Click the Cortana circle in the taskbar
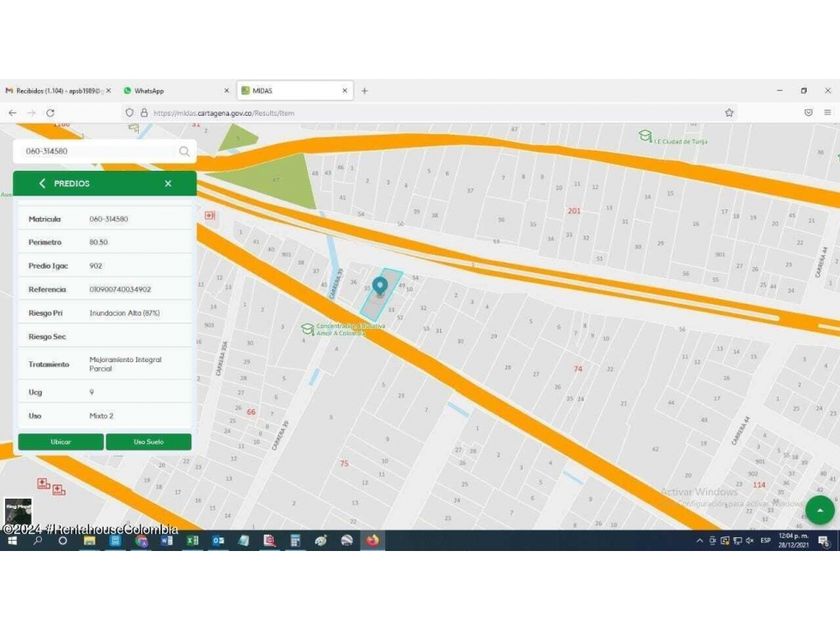This screenshot has height=630, width=840. 63,541
